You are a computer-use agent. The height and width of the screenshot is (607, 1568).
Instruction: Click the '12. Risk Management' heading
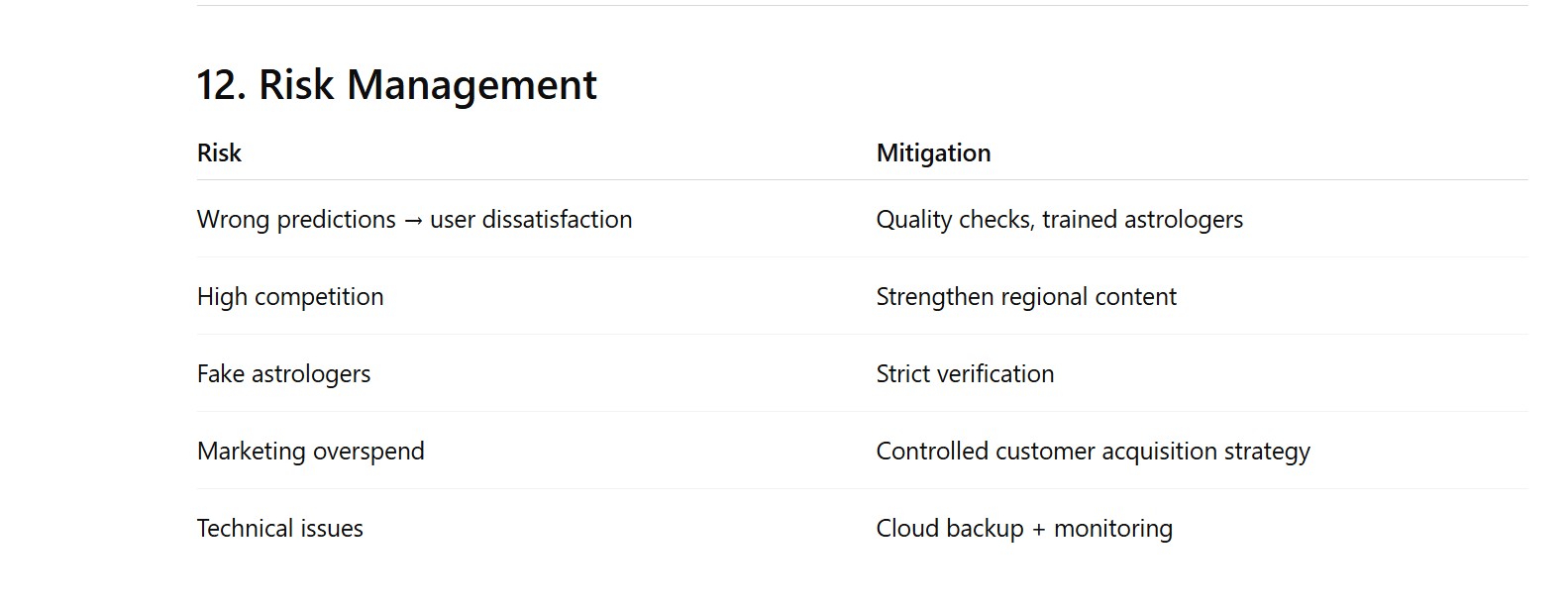396,85
